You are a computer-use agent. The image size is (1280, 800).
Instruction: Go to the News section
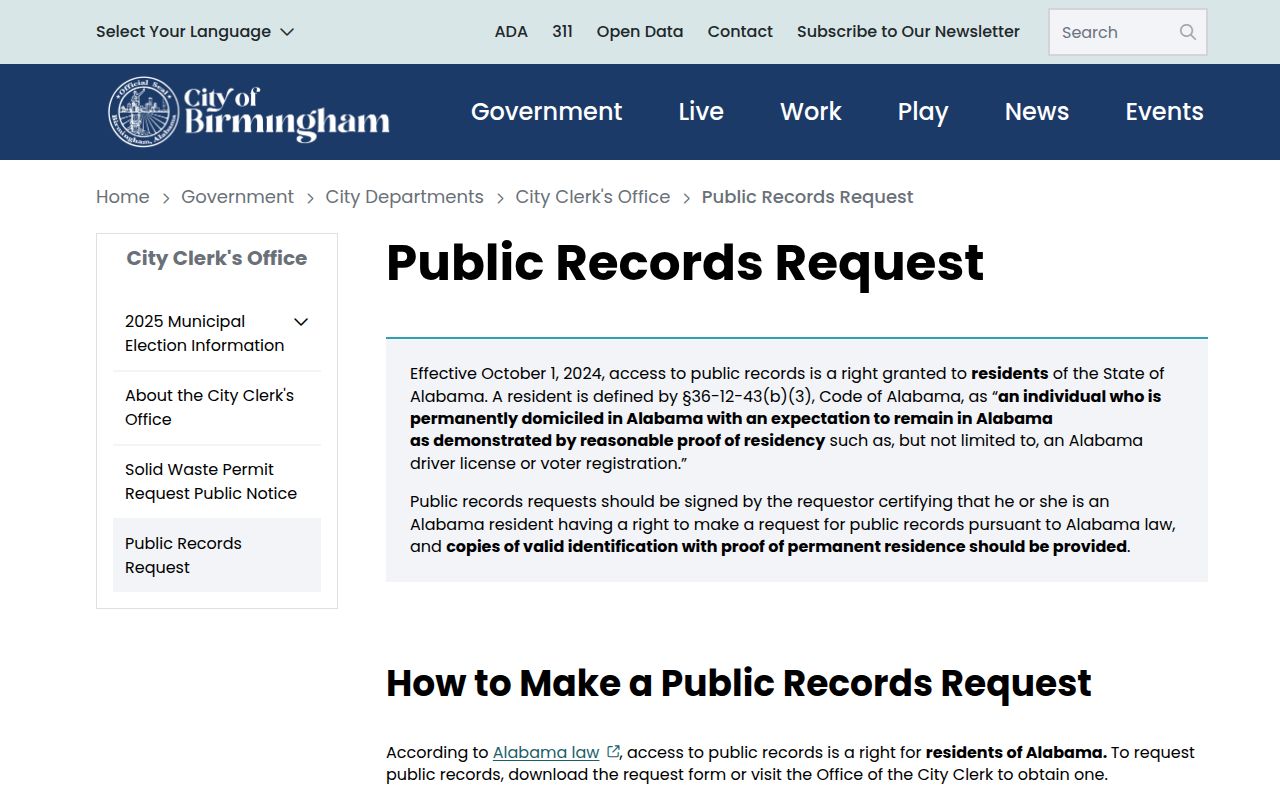(1037, 112)
